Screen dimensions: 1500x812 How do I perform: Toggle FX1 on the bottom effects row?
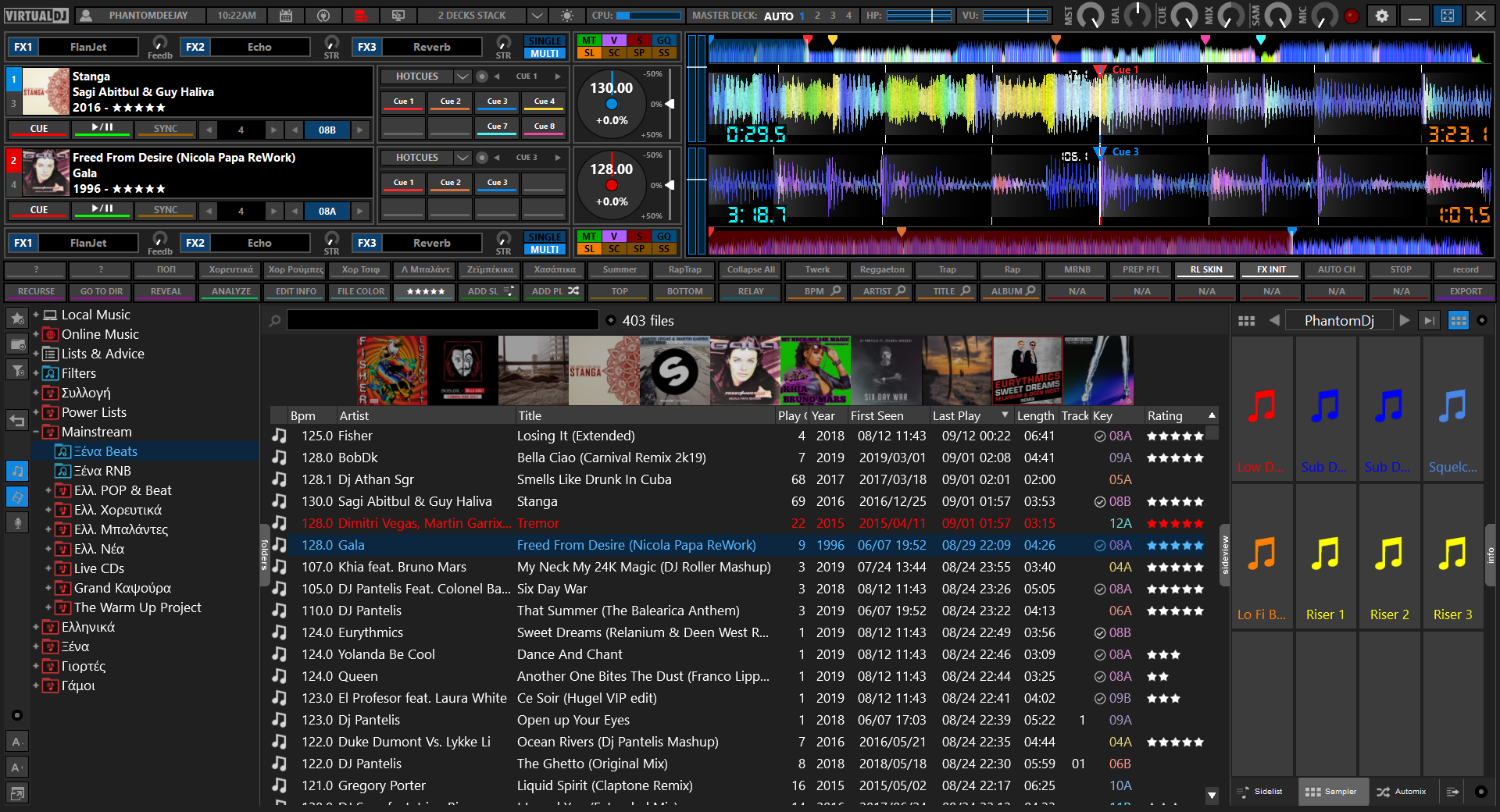pos(23,243)
